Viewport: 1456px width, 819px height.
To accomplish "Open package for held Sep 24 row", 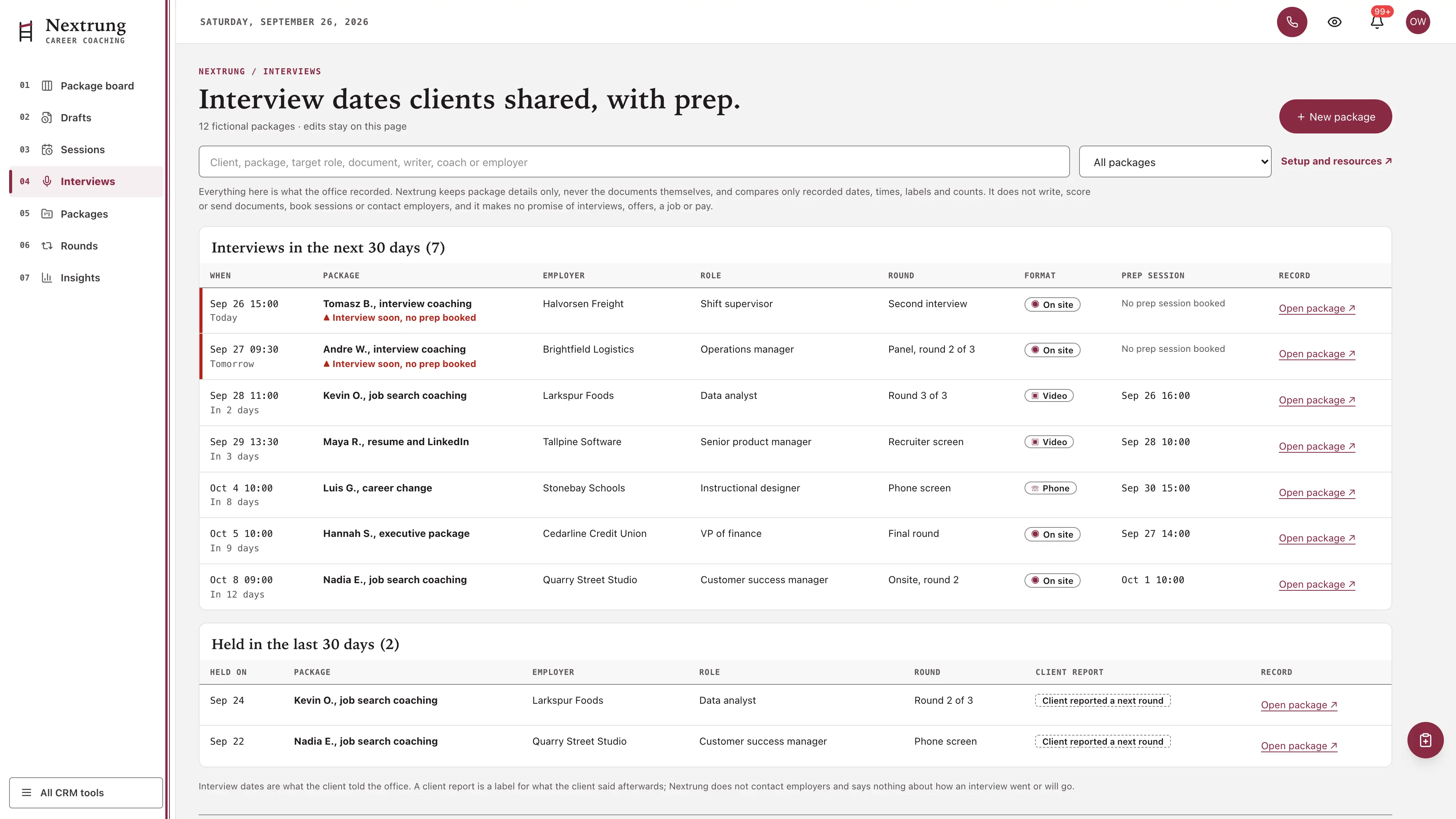I will (1299, 705).
